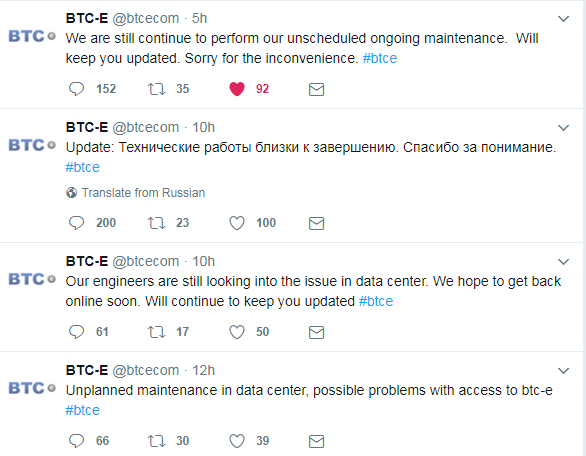Open the 5h tweet's chevron menu
The image size is (586, 456).
coord(563,18)
